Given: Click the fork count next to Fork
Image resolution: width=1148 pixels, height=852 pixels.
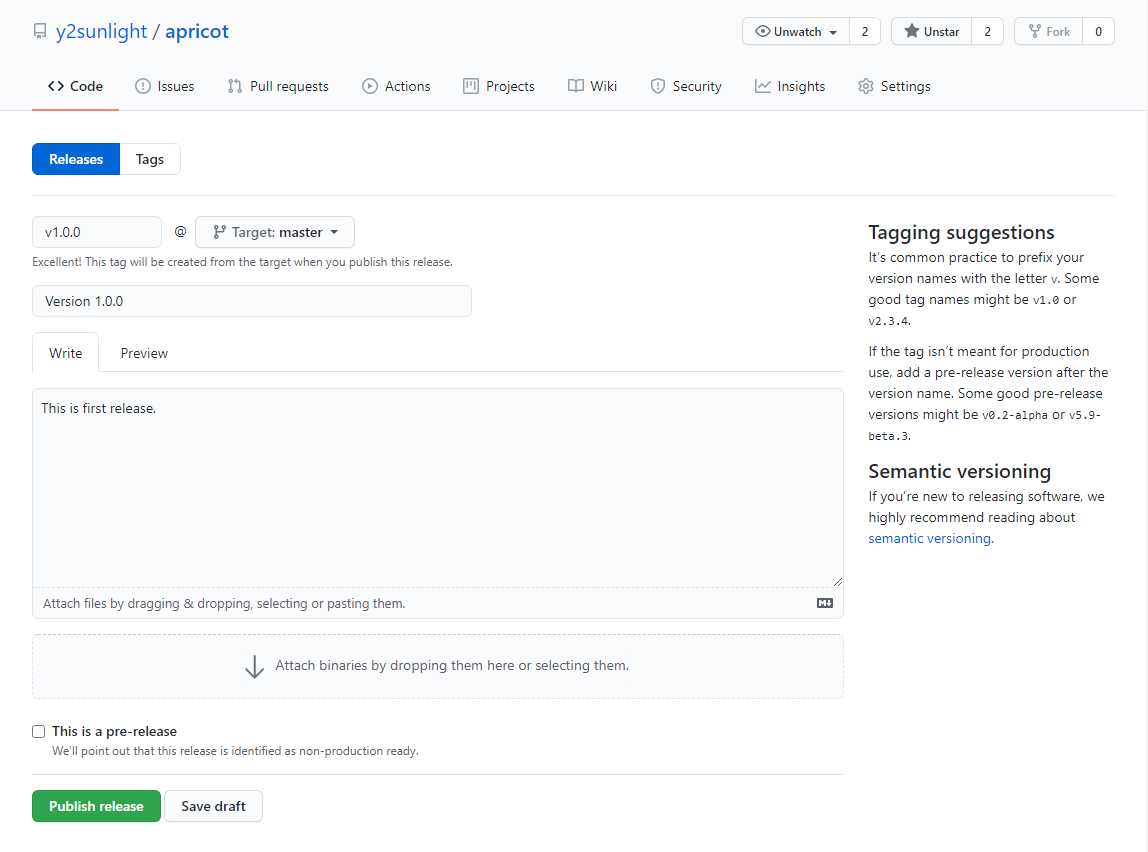Looking at the screenshot, I should coord(1098,32).
